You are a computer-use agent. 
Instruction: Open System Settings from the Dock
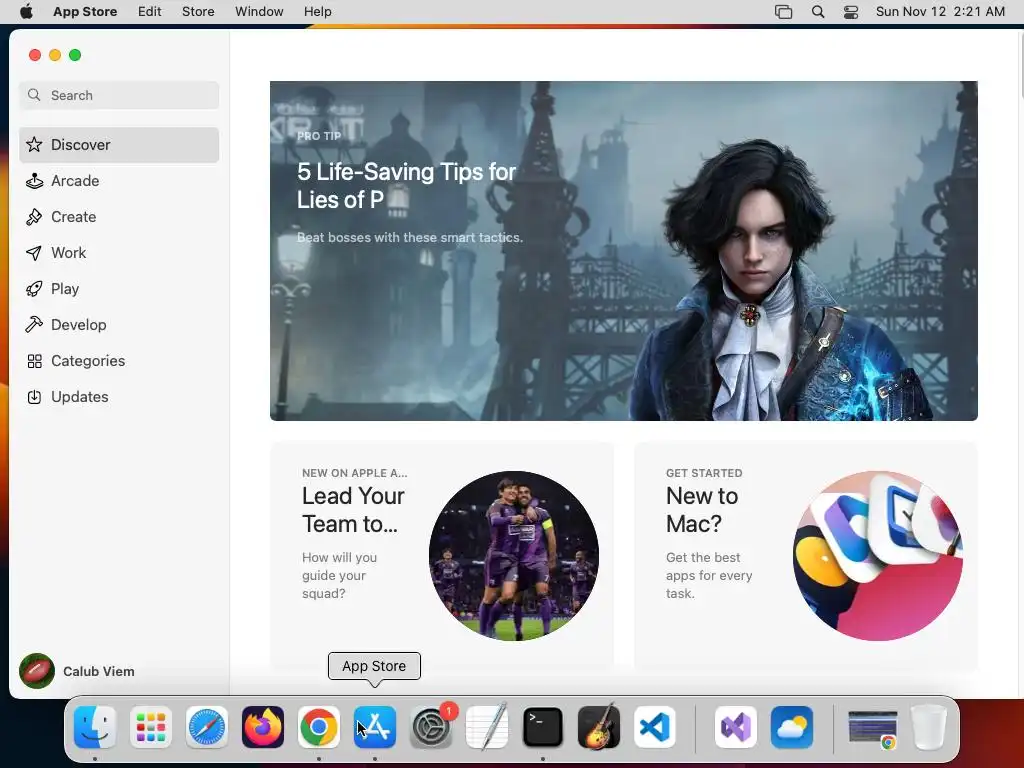[x=431, y=727]
